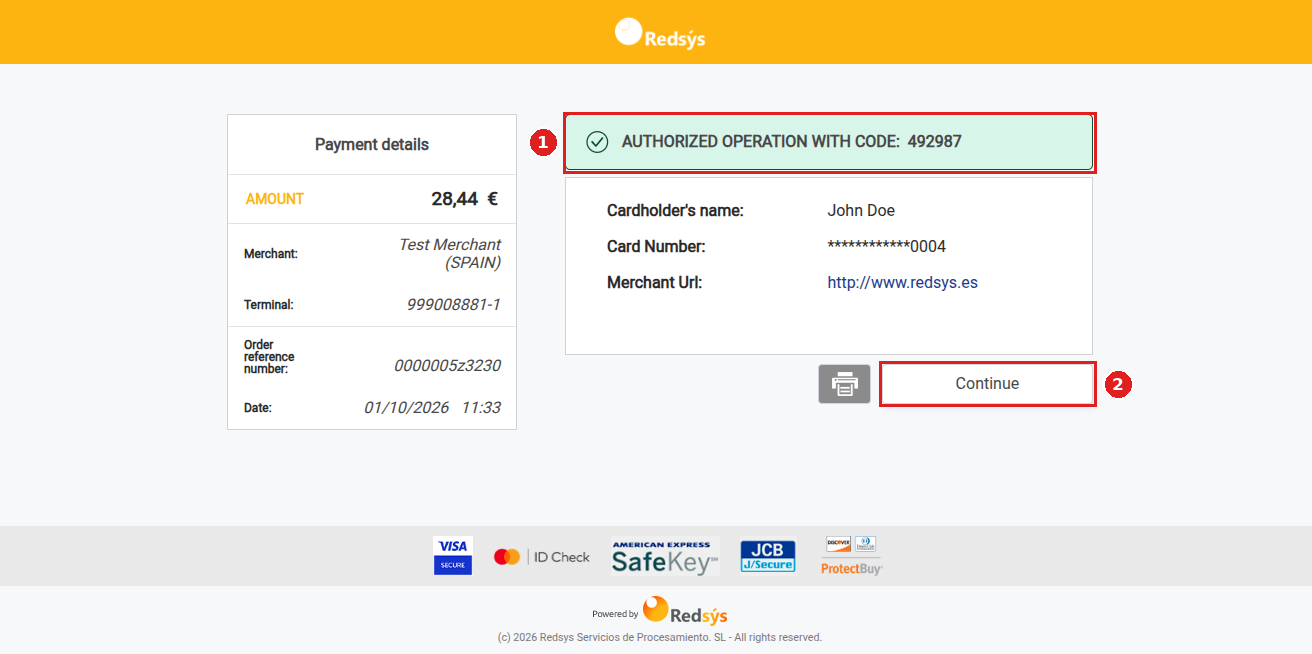Click the Visa Secure logo
The image size is (1312, 654).
(x=452, y=556)
